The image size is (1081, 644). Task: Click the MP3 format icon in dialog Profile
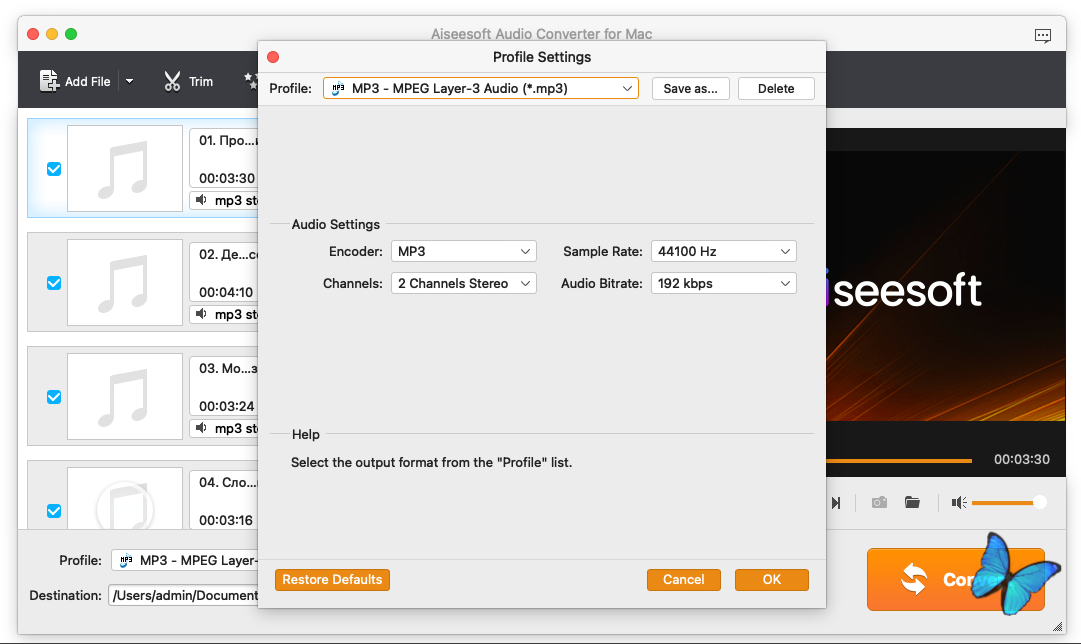click(x=338, y=88)
